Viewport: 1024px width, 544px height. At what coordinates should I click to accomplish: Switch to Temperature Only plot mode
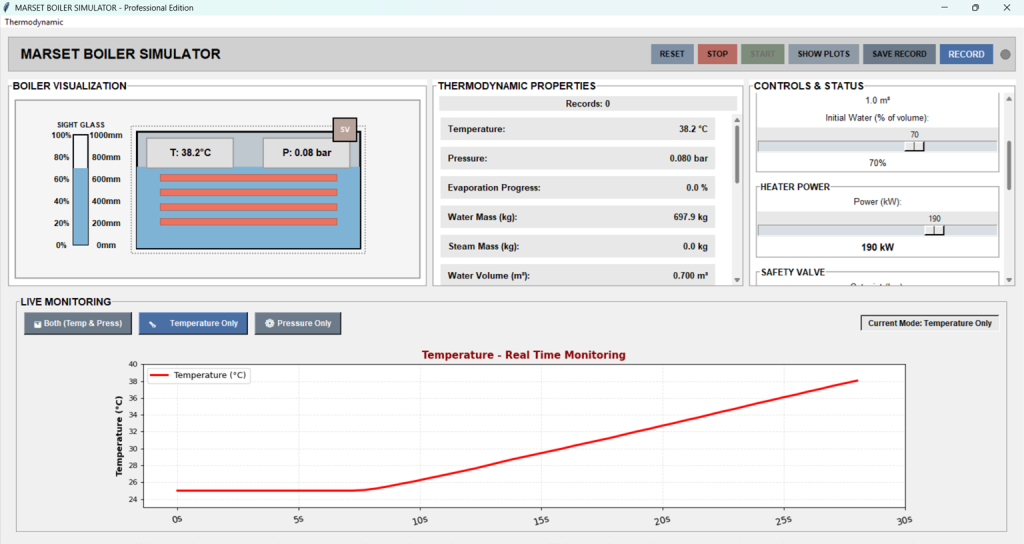(x=193, y=323)
